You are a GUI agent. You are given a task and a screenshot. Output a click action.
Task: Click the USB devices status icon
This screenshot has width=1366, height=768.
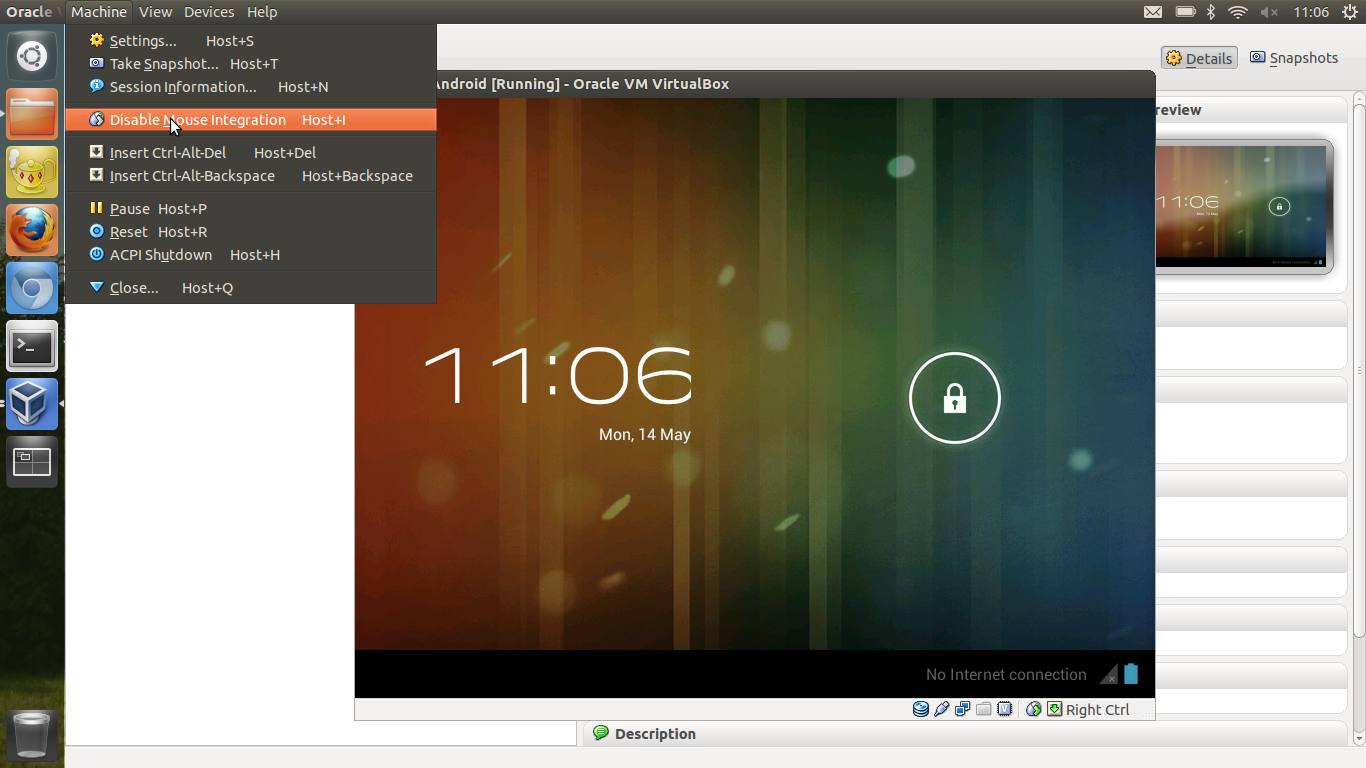tap(941, 709)
